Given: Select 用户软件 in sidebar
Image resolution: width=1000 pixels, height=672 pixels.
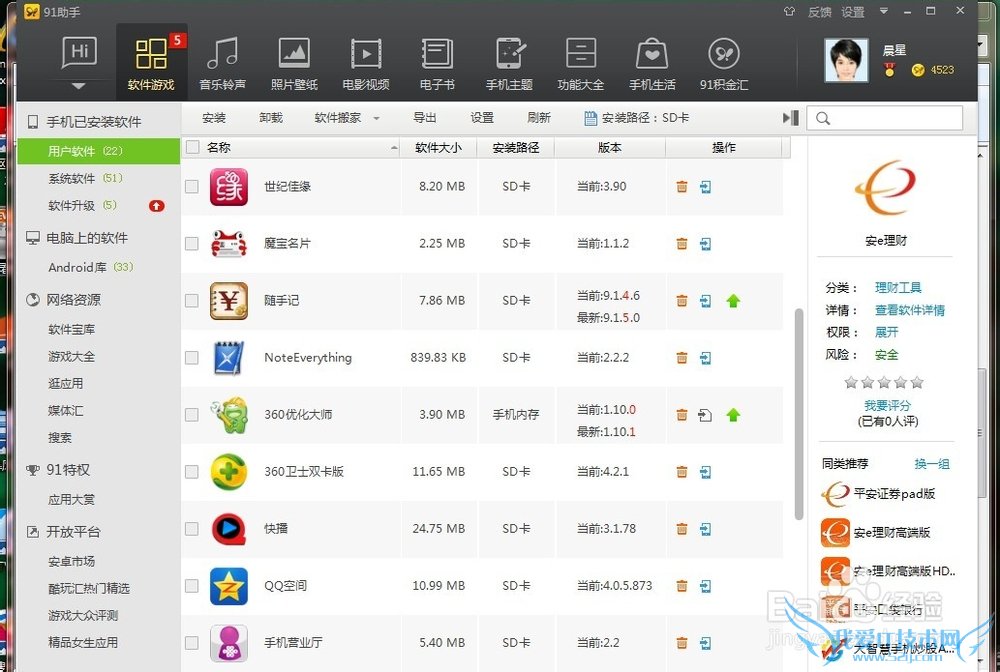Looking at the screenshot, I should pos(98,151).
